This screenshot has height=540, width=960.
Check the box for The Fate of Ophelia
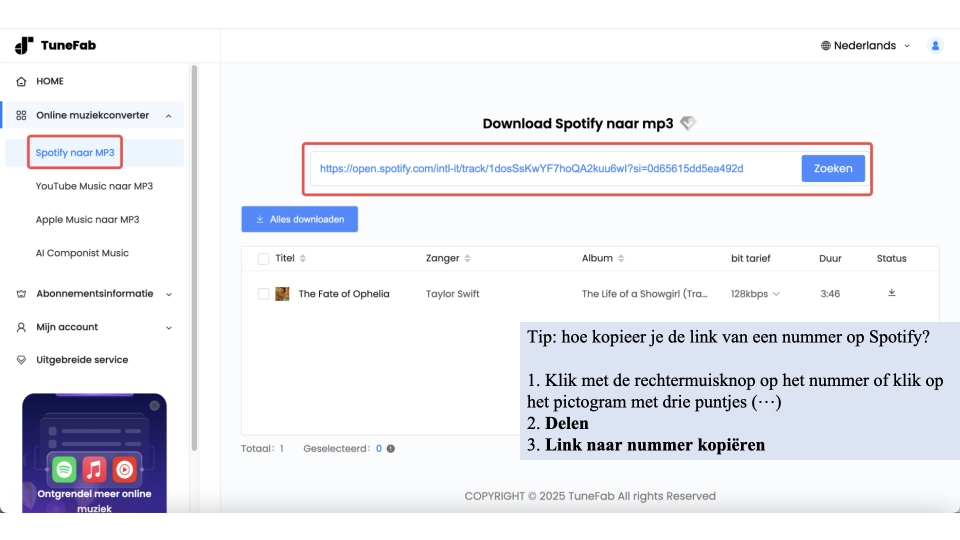point(263,294)
